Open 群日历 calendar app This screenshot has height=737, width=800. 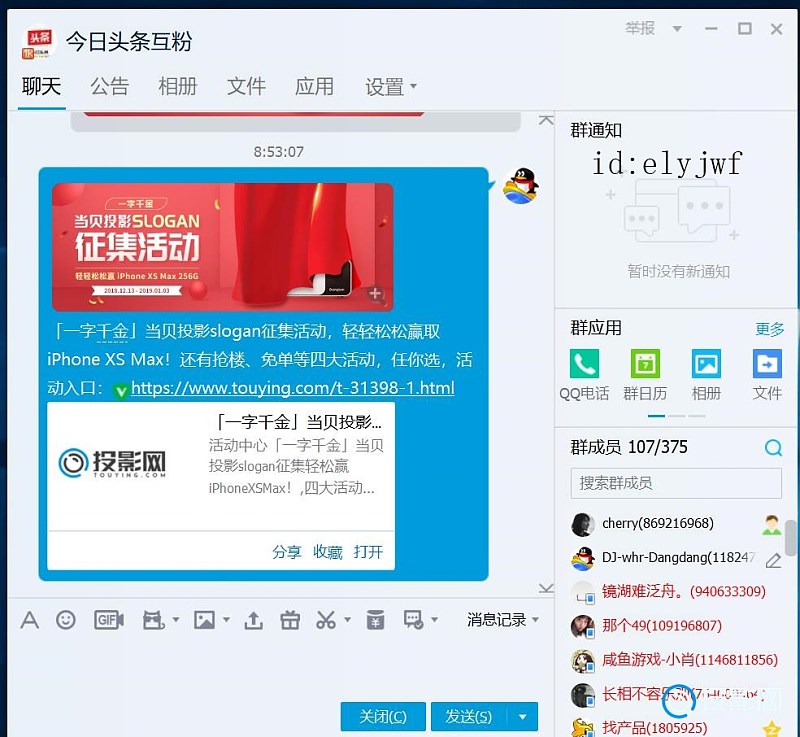645,364
